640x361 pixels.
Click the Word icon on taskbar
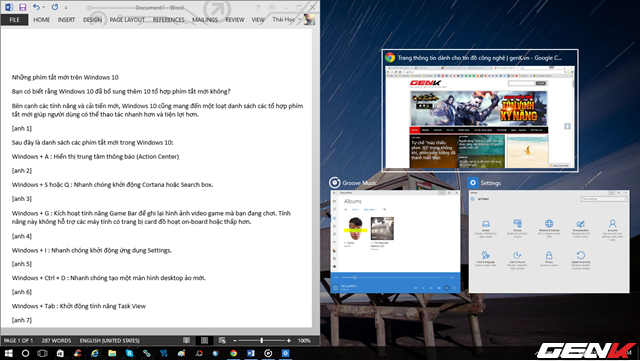point(251,353)
